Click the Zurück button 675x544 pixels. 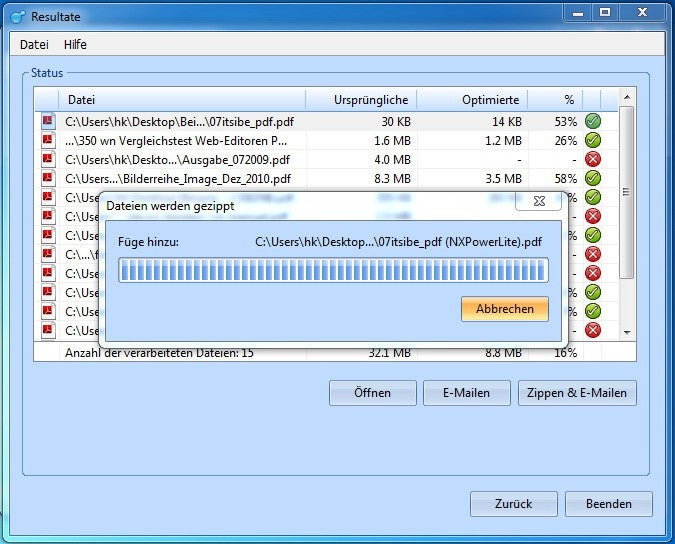514,504
